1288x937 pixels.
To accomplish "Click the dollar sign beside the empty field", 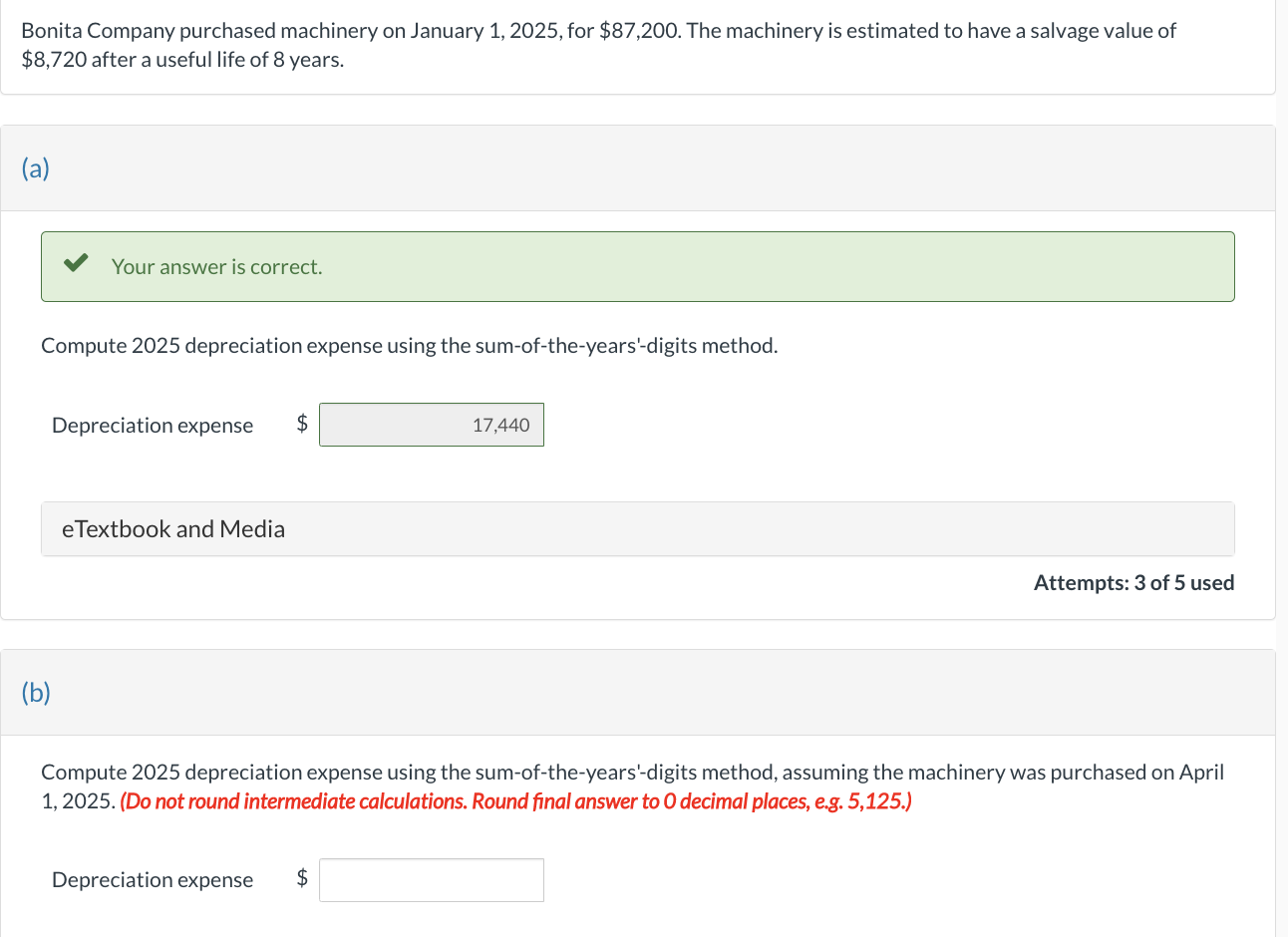I will coord(302,878).
